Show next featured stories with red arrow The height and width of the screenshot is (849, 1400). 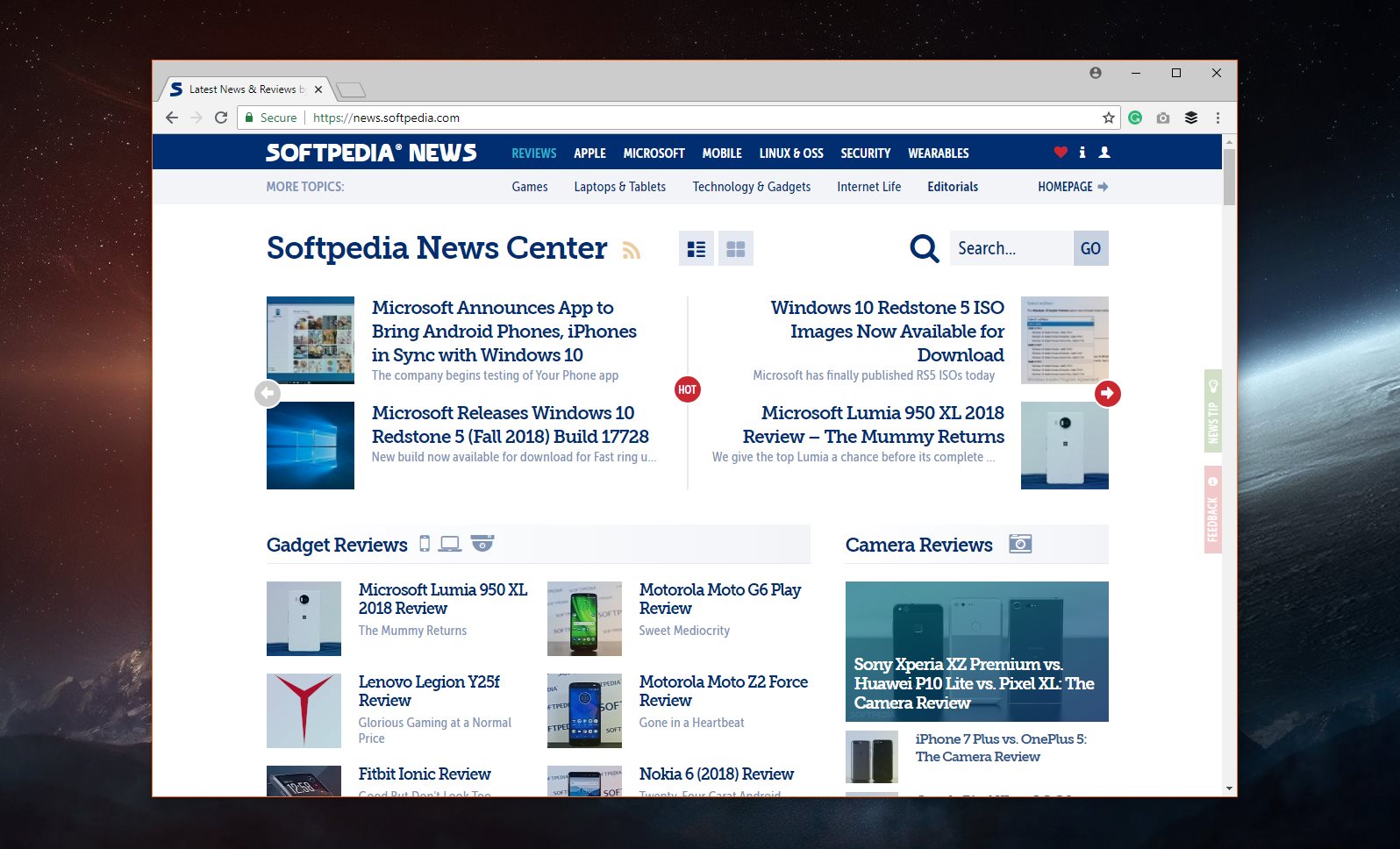coord(1107,393)
